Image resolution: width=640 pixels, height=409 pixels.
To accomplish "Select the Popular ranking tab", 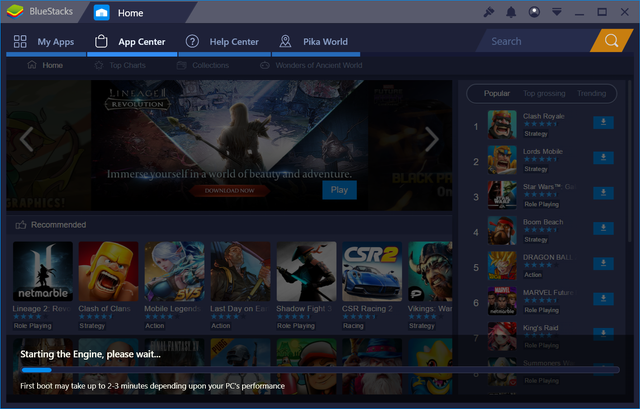I will pyautogui.click(x=497, y=93).
